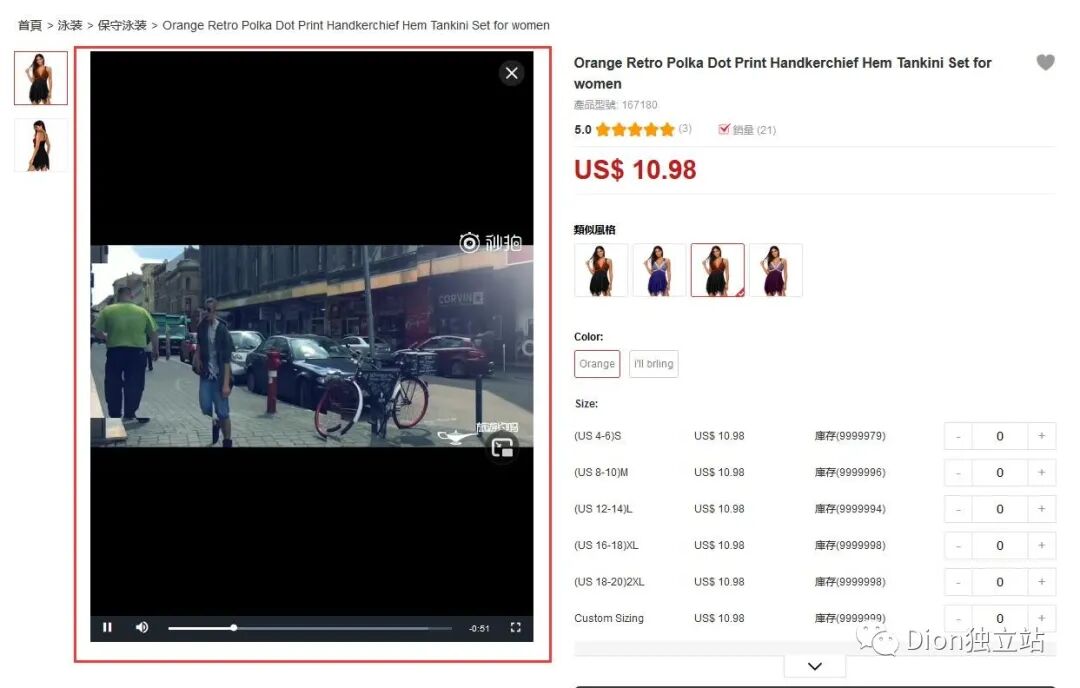Increase quantity for (US 12-14)L
The width and height of the screenshot is (1080, 688).
(1041, 509)
